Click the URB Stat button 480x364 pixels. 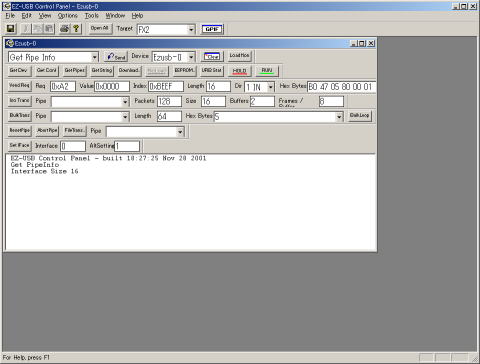click(212, 71)
